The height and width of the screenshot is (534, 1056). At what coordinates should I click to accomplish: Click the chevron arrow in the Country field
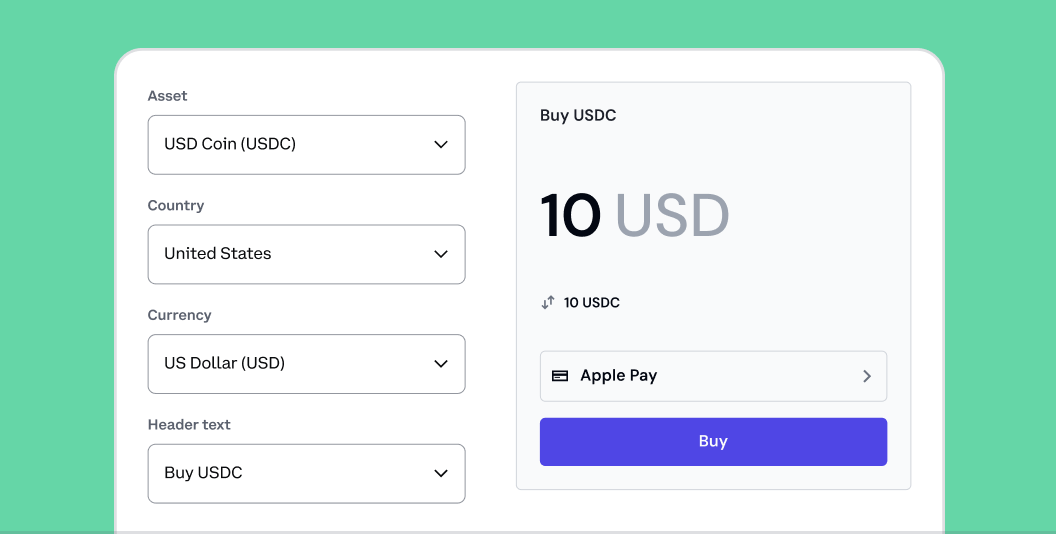(x=440, y=254)
